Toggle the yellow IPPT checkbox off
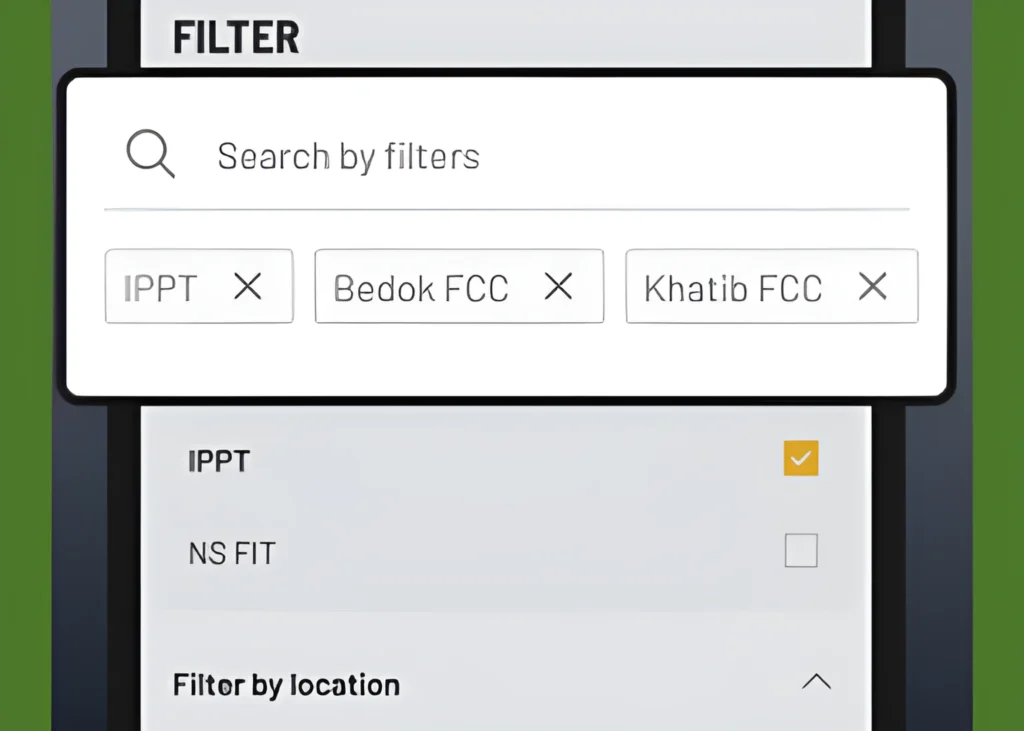Viewport: 1024px width, 731px height. (800, 459)
